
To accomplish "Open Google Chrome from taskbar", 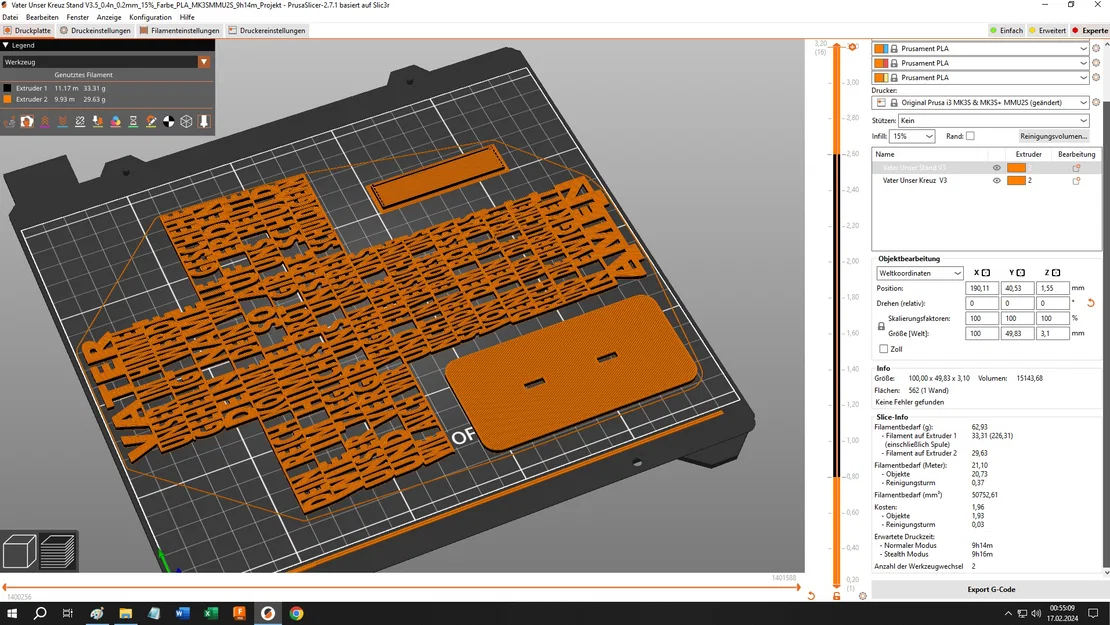I will (x=296, y=613).
